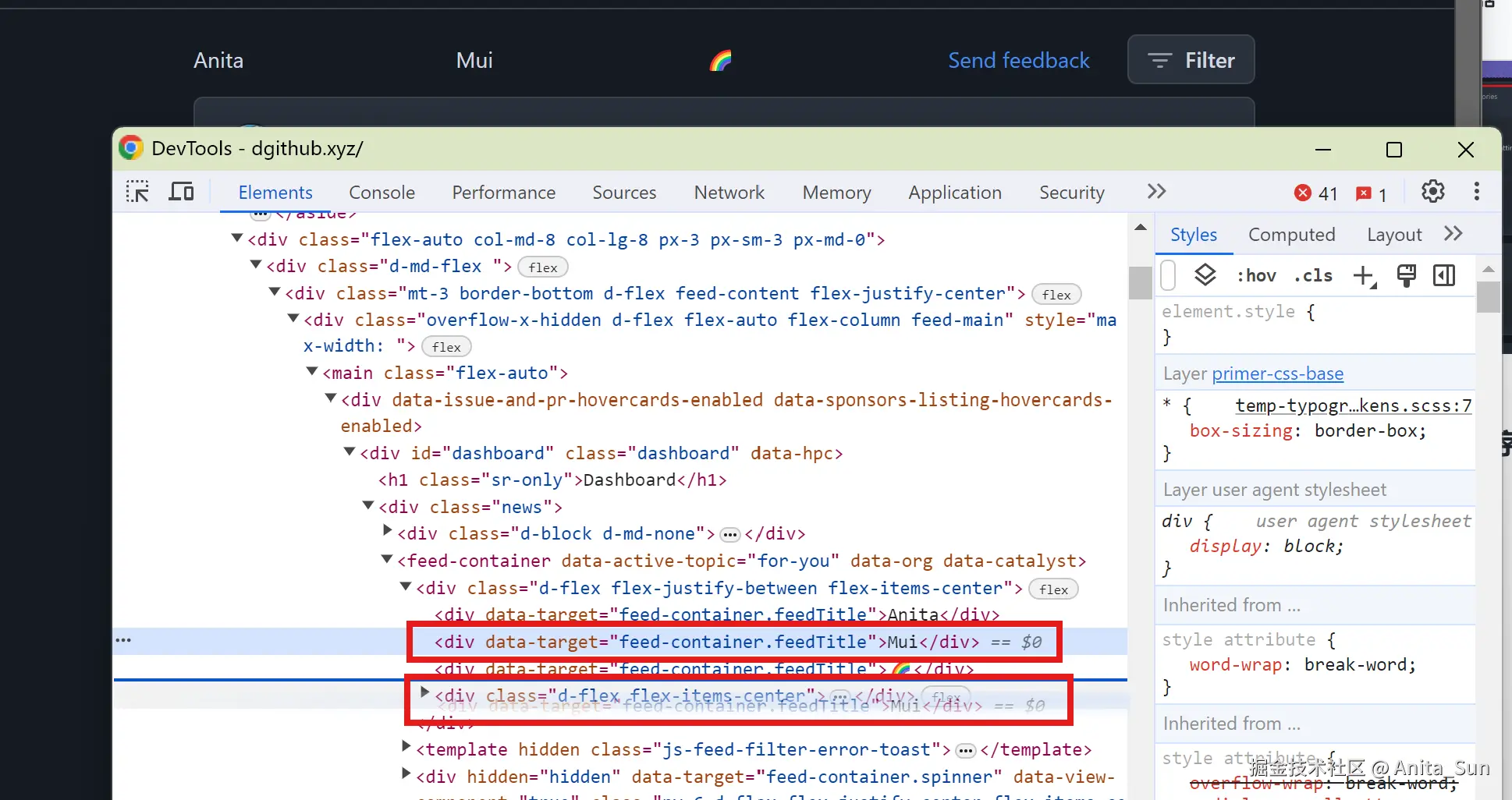The width and height of the screenshot is (1512, 800).
Task: Select the Computed pane tab
Action: [x=1292, y=235]
